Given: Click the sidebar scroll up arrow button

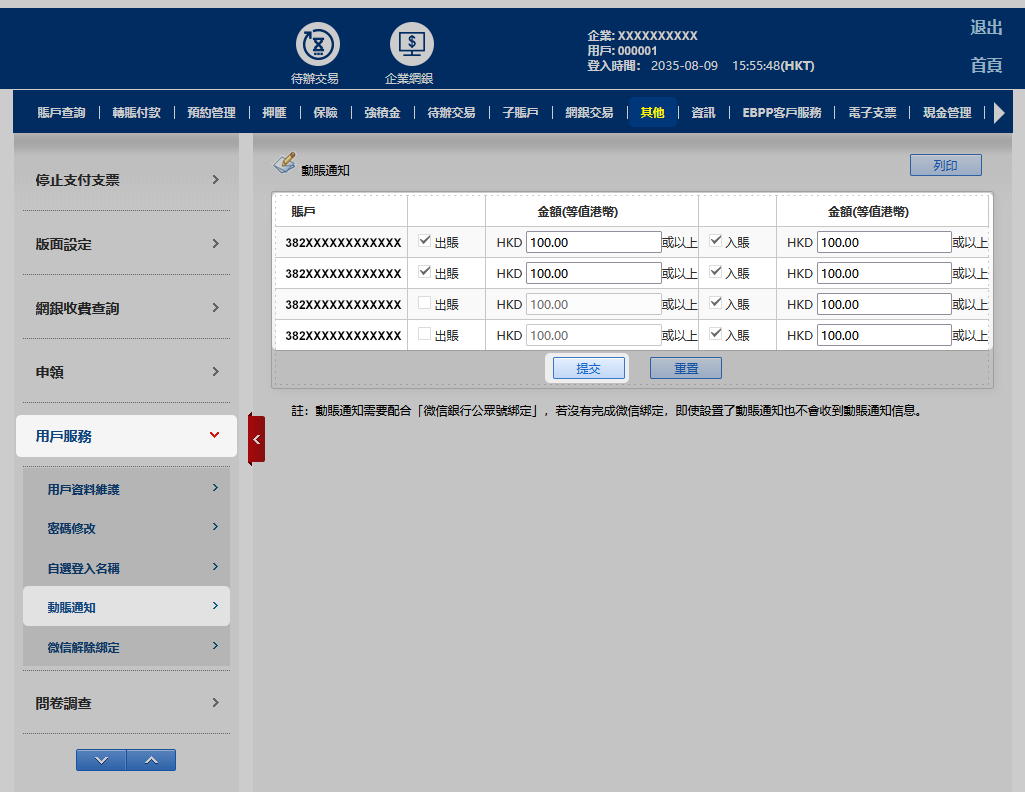Looking at the screenshot, I should (x=151, y=760).
